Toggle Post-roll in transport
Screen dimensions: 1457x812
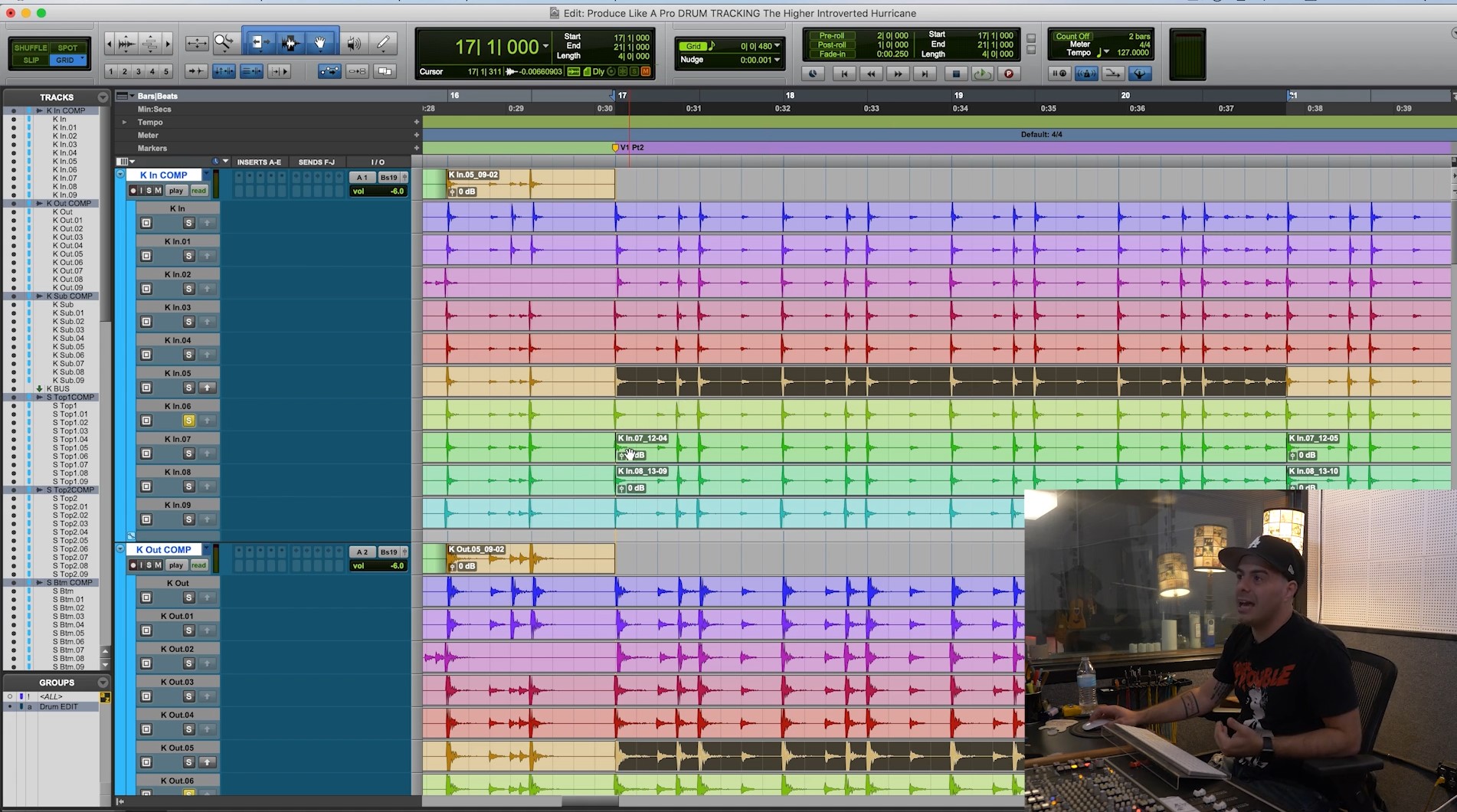(x=831, y=45)
